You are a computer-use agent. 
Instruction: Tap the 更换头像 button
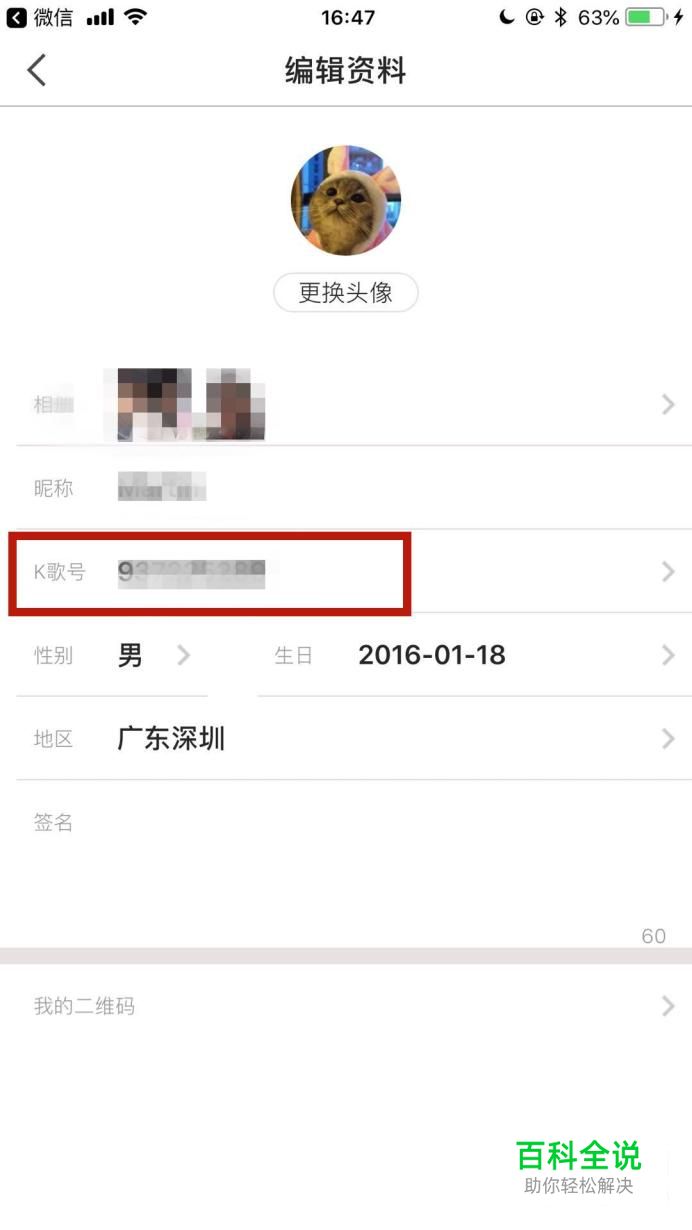tap(345, 293)
